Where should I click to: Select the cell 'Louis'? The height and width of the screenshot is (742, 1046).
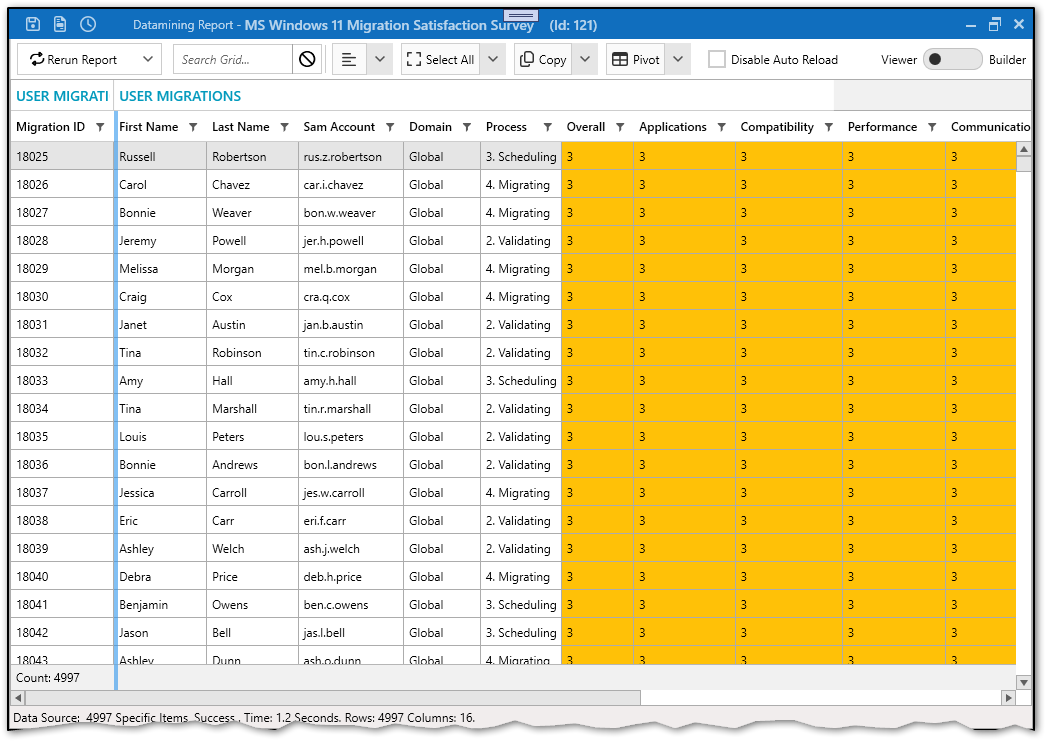pyautogui.click(x=161, y=436)
